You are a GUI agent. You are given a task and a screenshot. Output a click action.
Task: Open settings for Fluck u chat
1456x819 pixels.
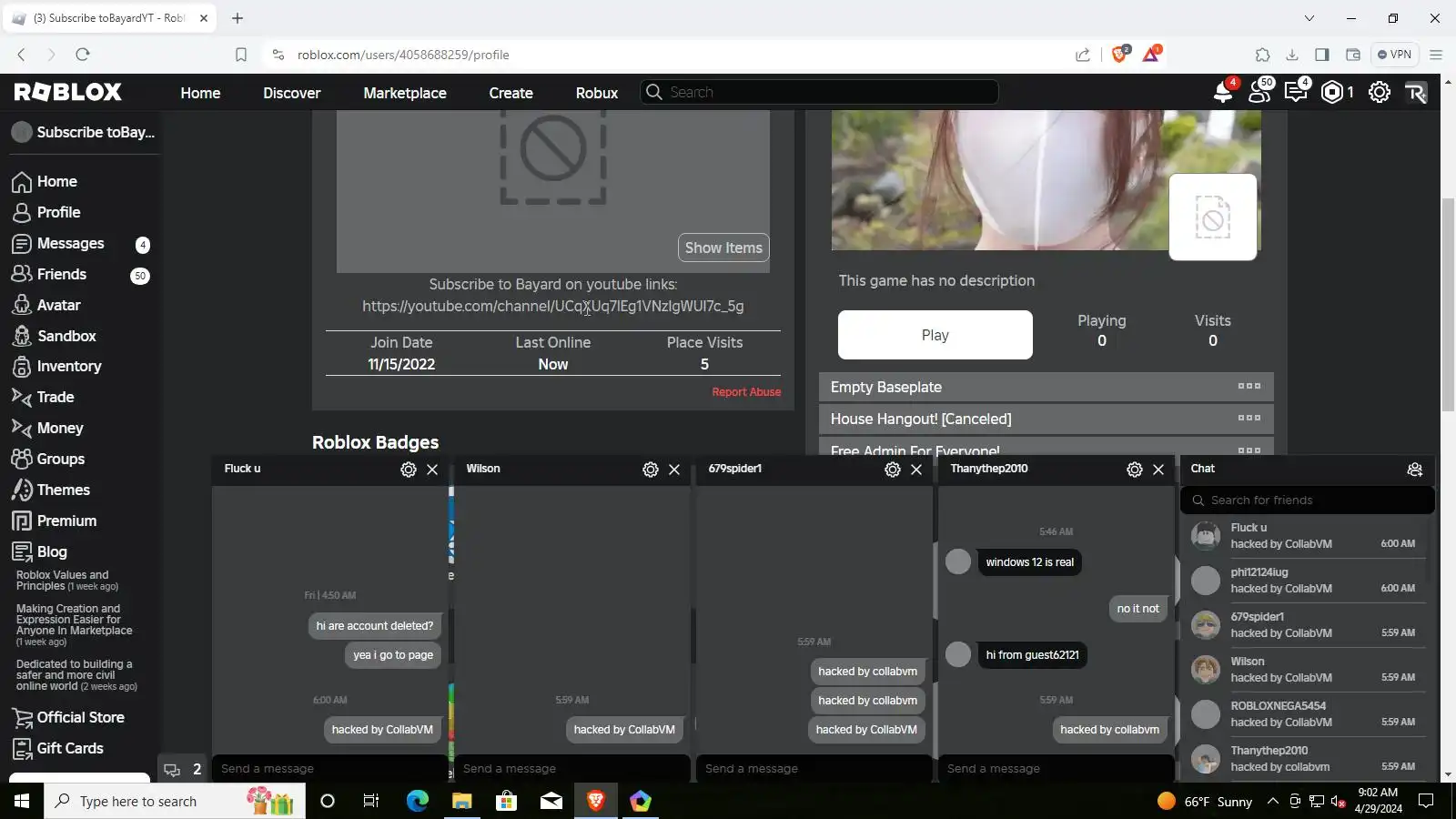[409, 470]
